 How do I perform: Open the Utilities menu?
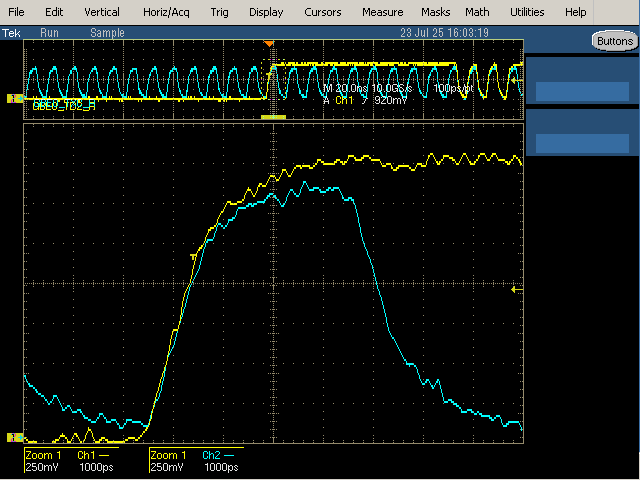[x=527, y=12]
